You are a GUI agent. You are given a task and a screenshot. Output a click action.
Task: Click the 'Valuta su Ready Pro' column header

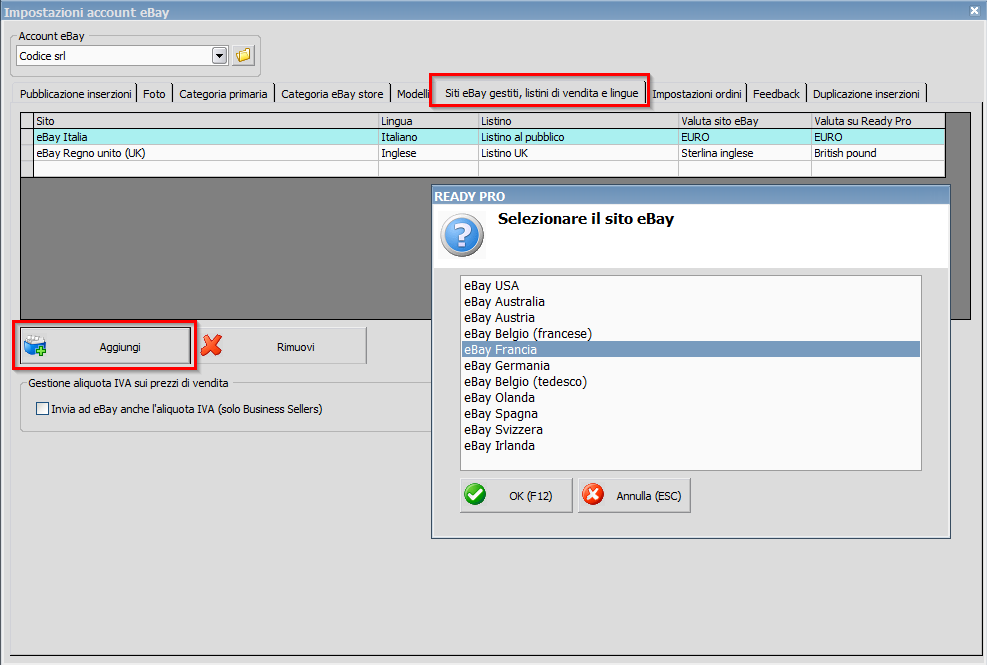(878, 121)
